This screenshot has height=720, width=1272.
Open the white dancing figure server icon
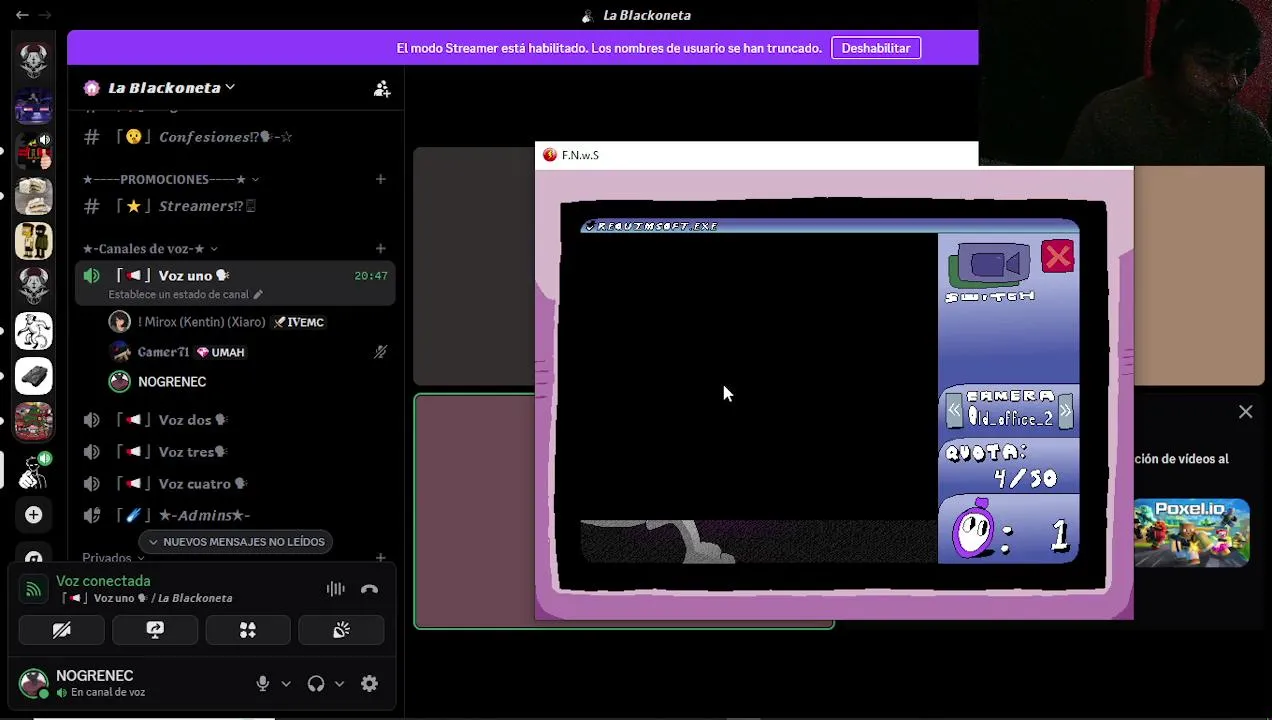34,331
